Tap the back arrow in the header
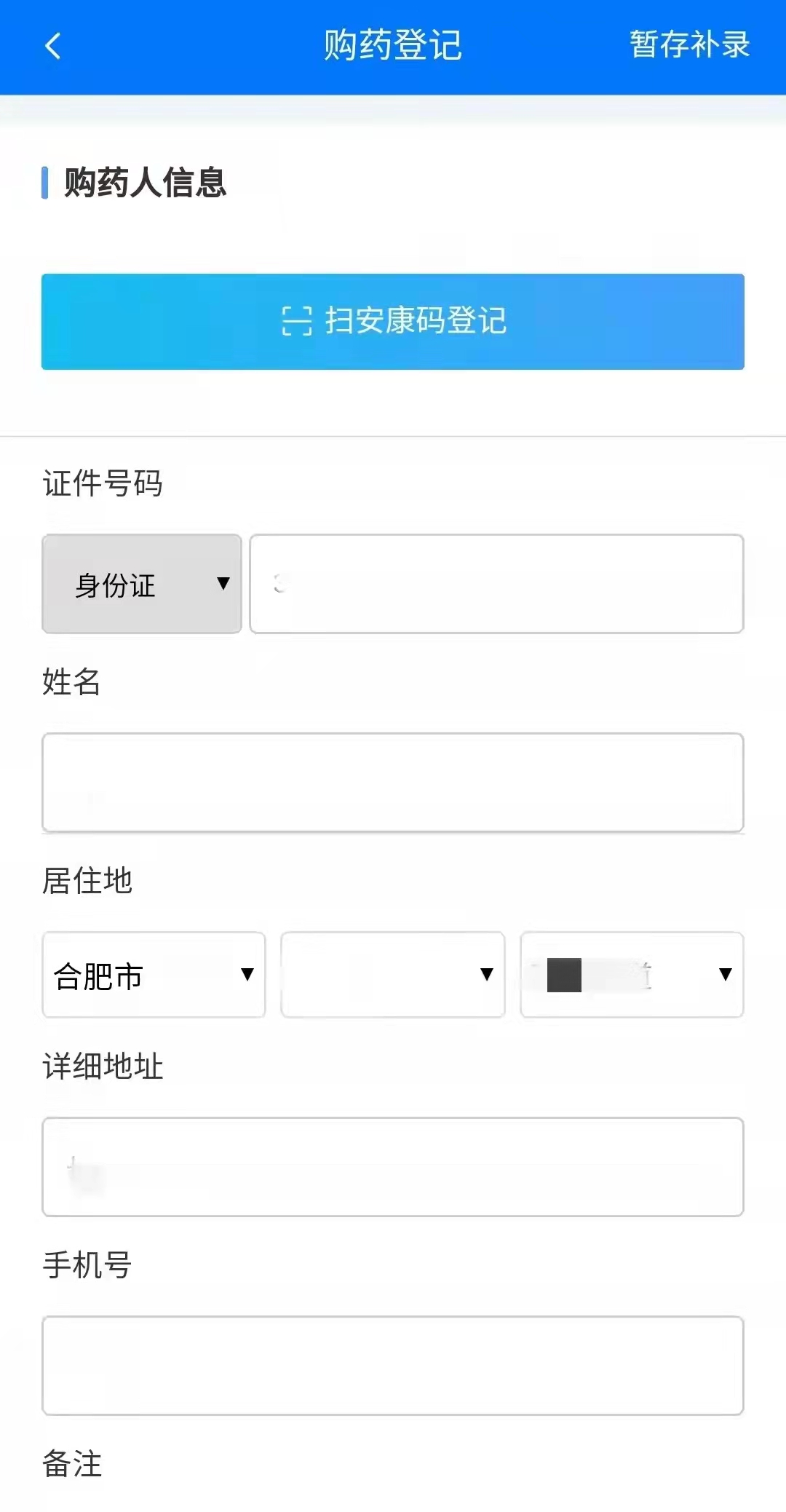Image resolution: width=786 pixels, height=1512 pixels. coord(52,46)
